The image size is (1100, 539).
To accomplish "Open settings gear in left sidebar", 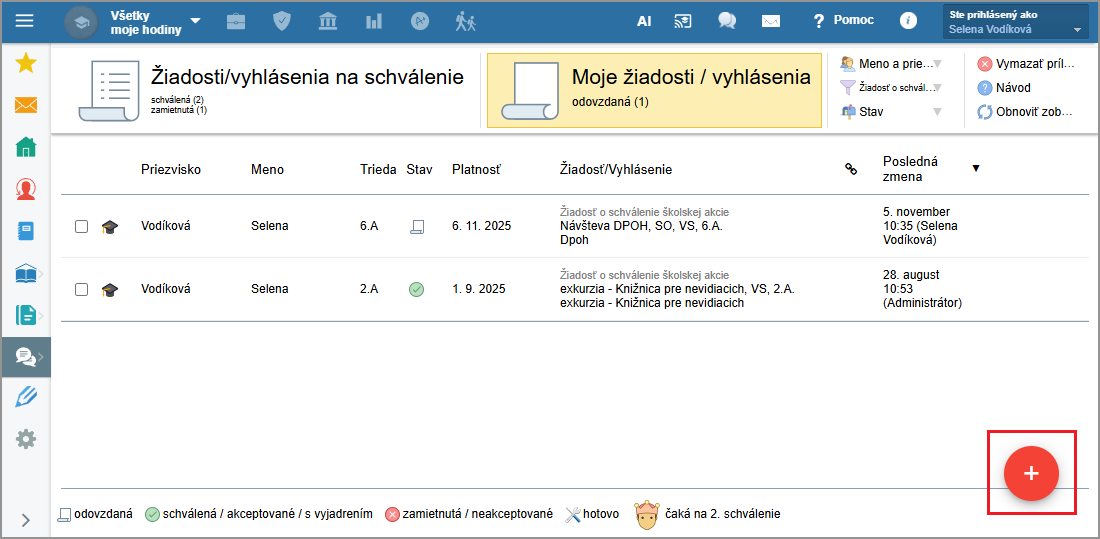I will [x=26, y=439].
